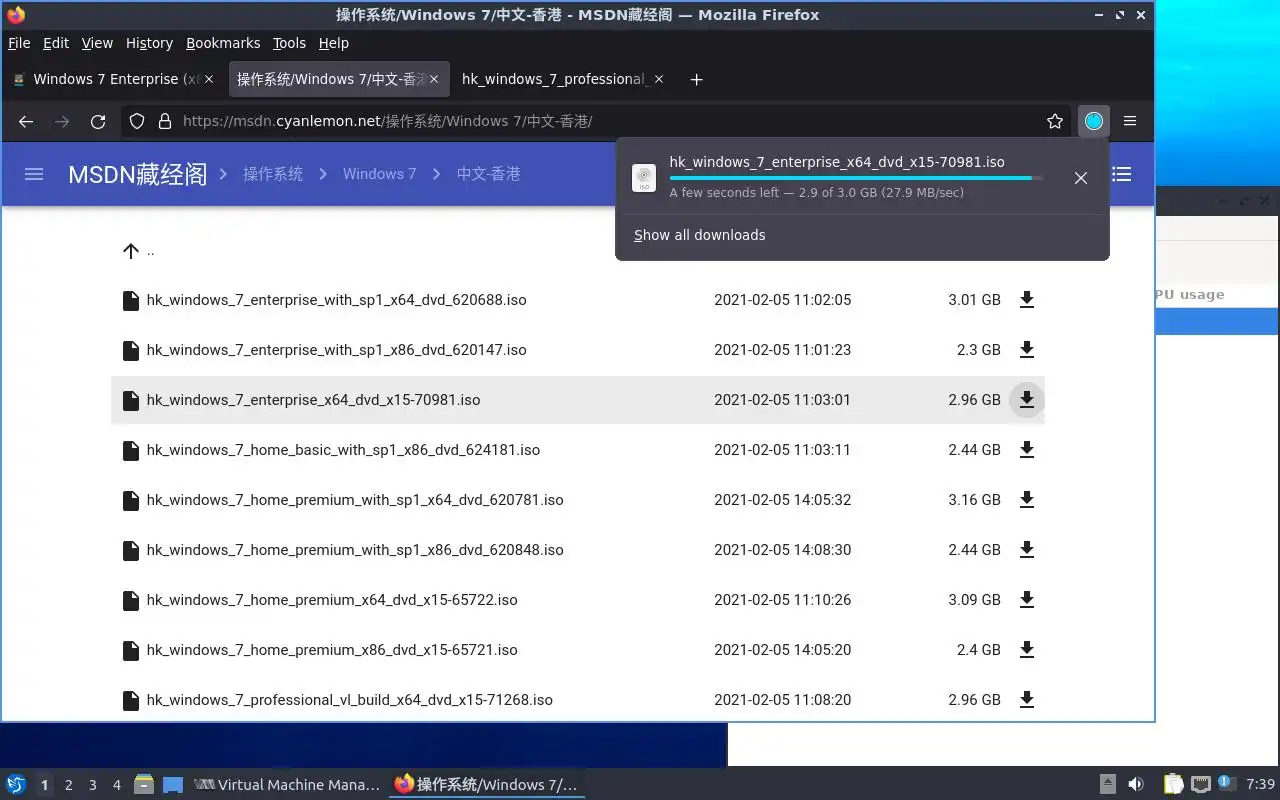Open the MSDN site navigation drawer icon
Image resolution: width=1280 pixels, height=800 pixels.
(x=34, y=174)
